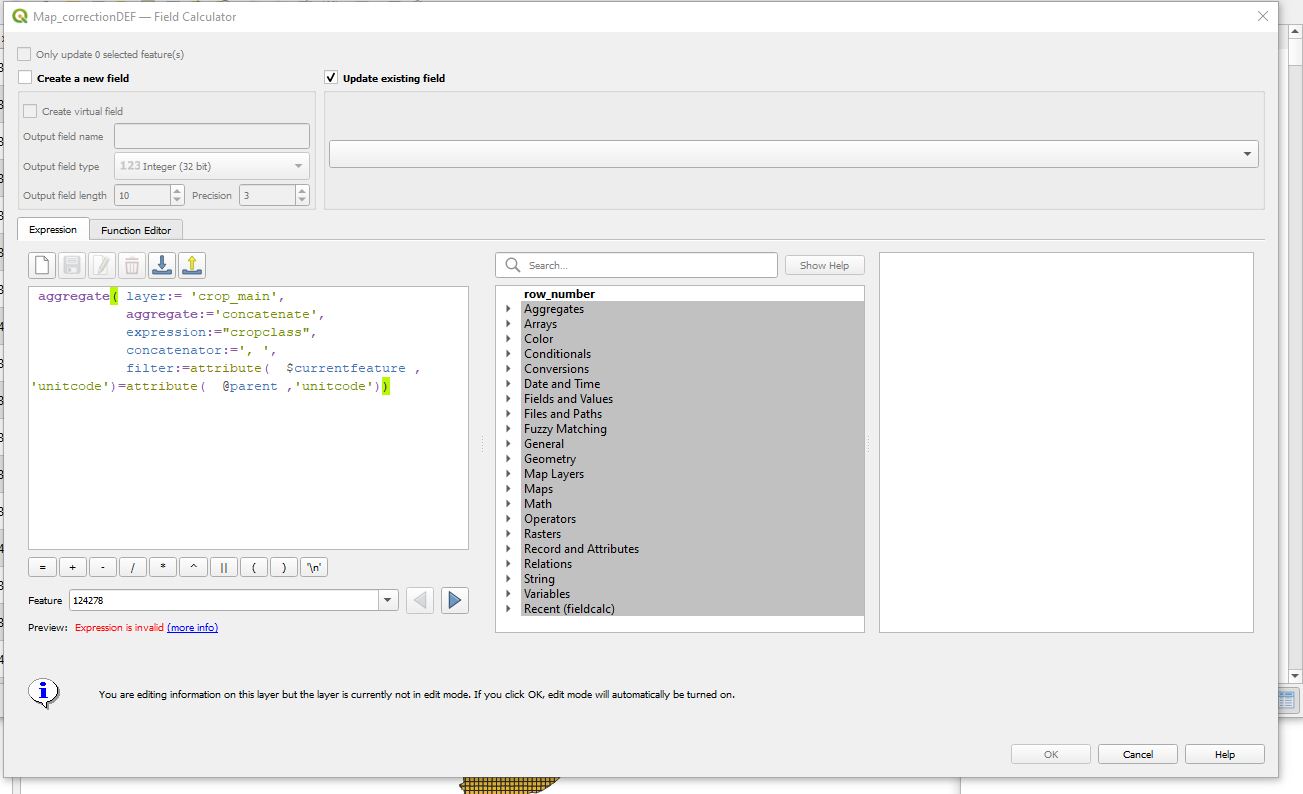Click the Cancel button
The width and height of the screenshot is (1303, 794).
(x=1138, y=754)
